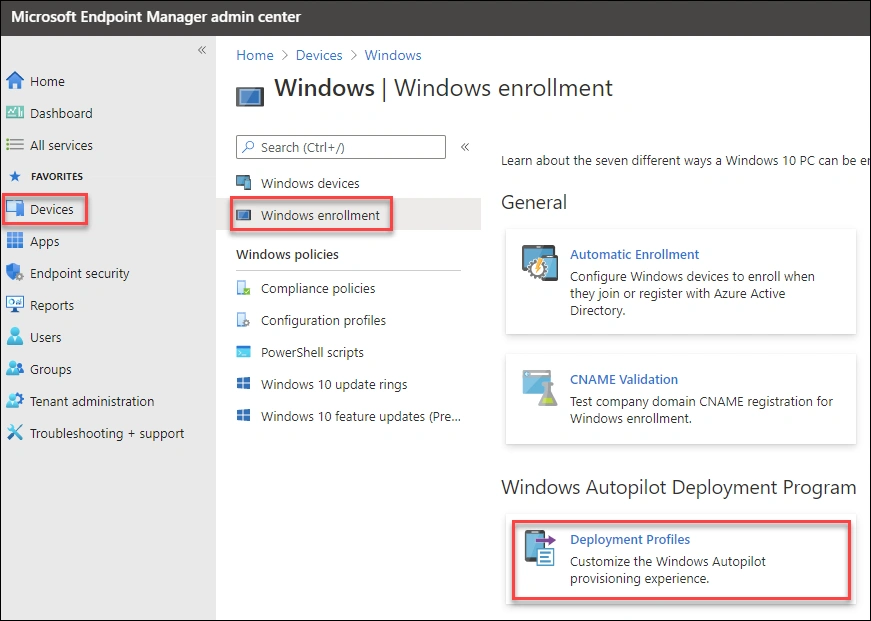This screenshot has width=871, height=621.
Task: Open Tenant administration
Action: coord(92,401)
